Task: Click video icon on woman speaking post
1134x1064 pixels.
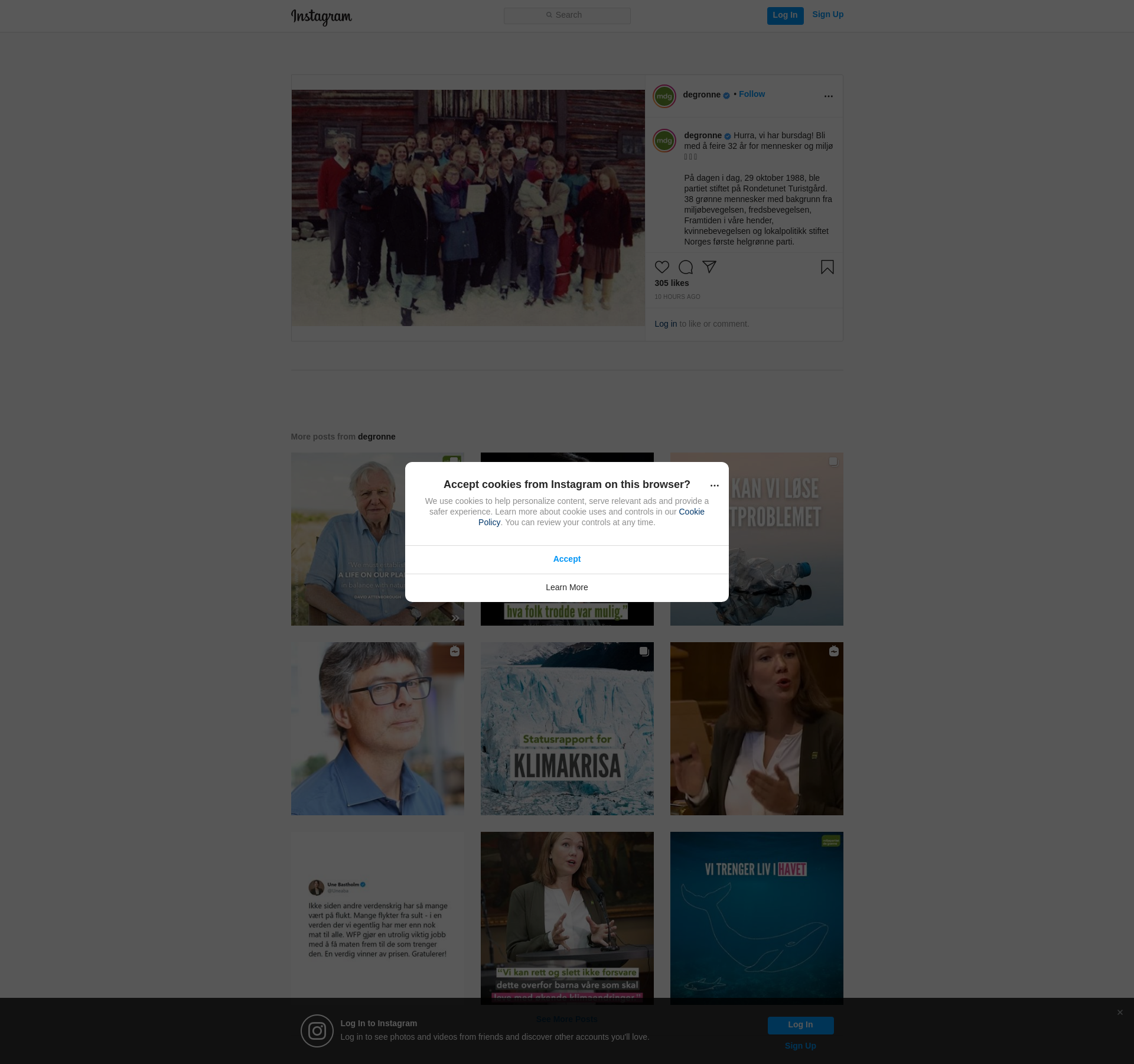Action: 834,652
